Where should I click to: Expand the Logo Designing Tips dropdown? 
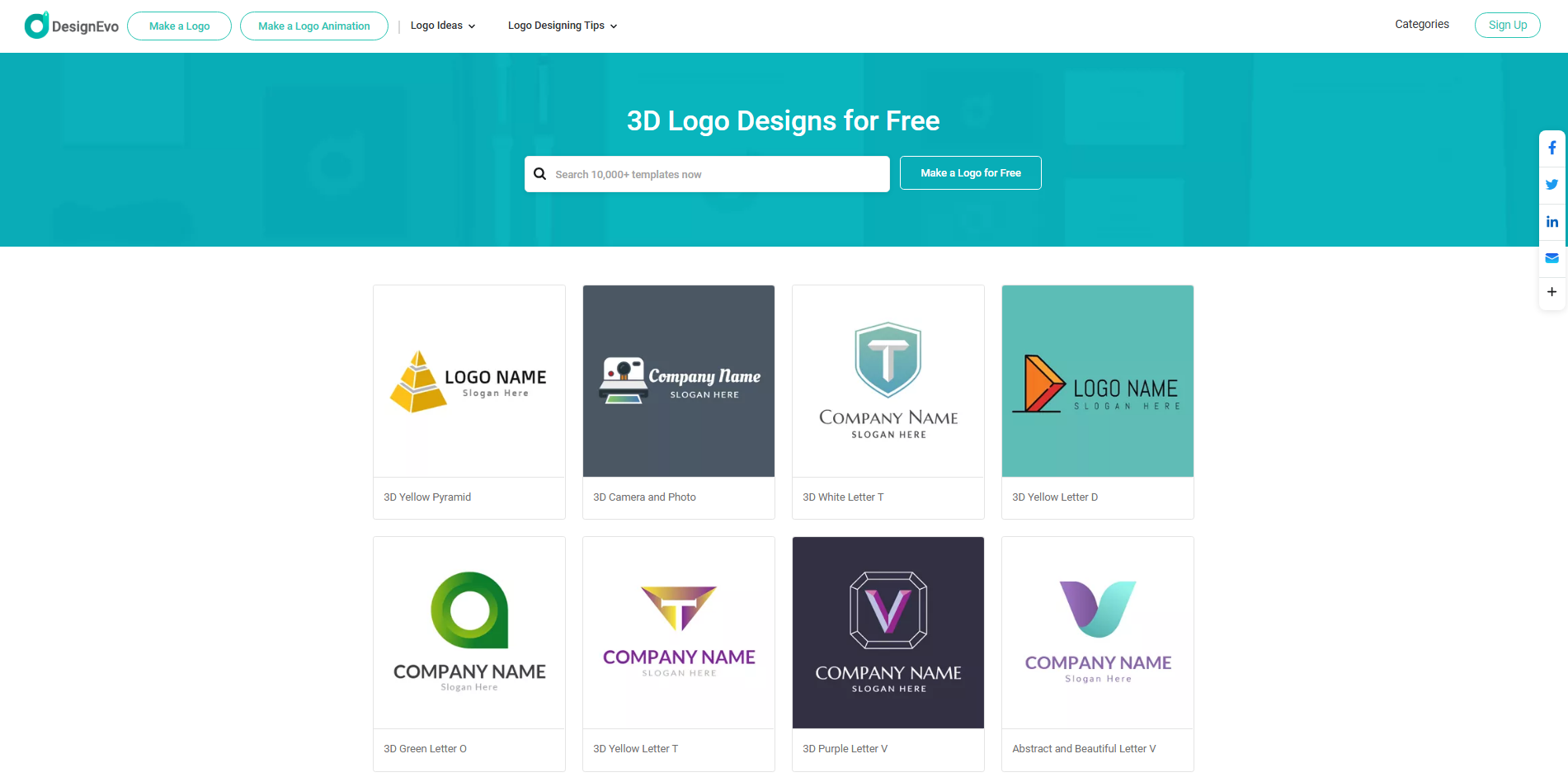563,26
